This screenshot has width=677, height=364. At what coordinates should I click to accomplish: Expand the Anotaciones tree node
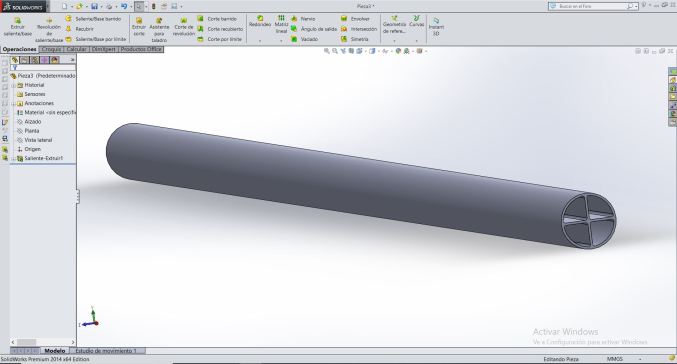point(14,104)
